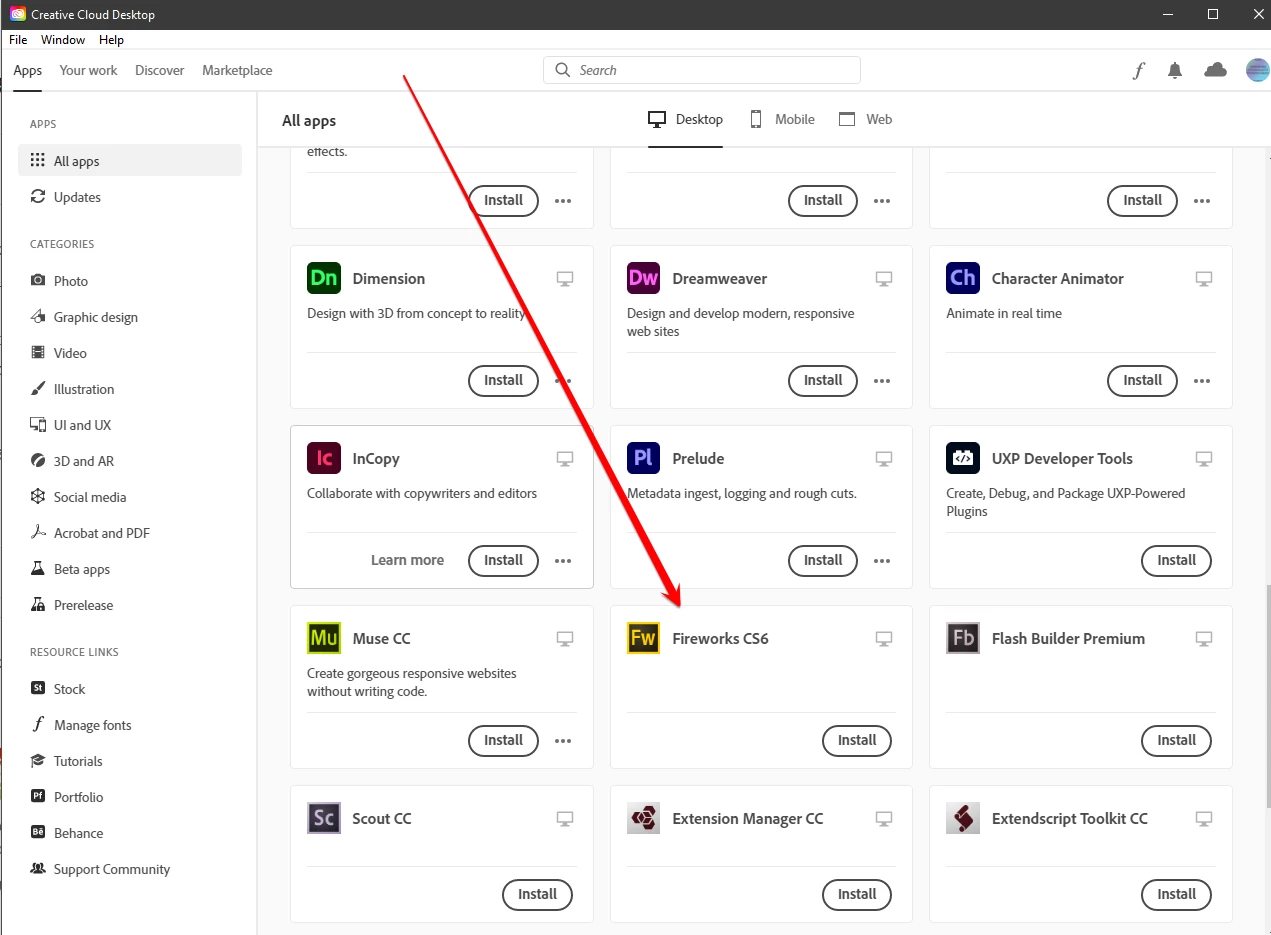Image resolution: width=1271 pixels, height=935 pixels.
Task: Click the Character Animator app icon
Action: click(x=963, y=278)
